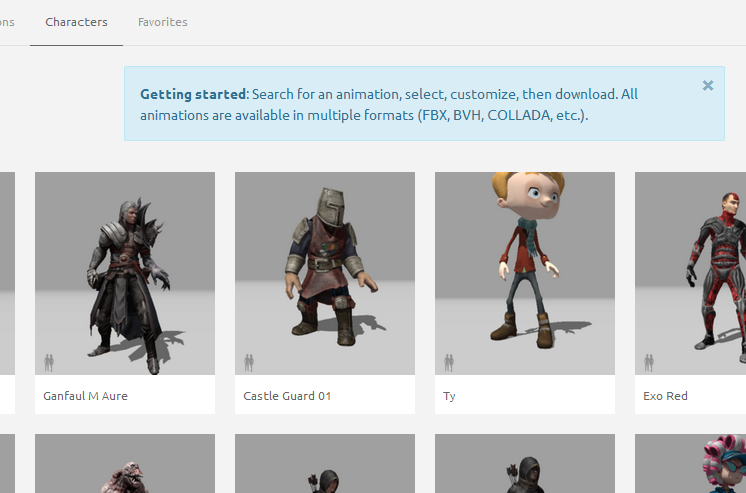The height and width of the screenshot is (493, 746).
Task: Choose the Ty cartoon boy thumbnail
Action: pos(525,273)
